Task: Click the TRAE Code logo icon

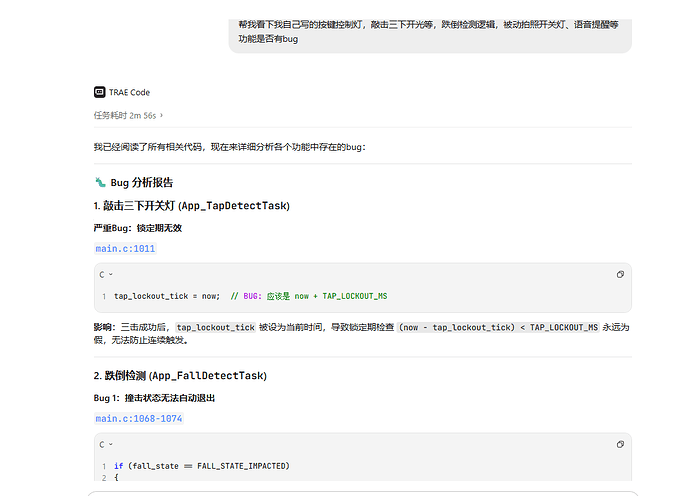Action: pyautogui.click(x=99, y=92)
